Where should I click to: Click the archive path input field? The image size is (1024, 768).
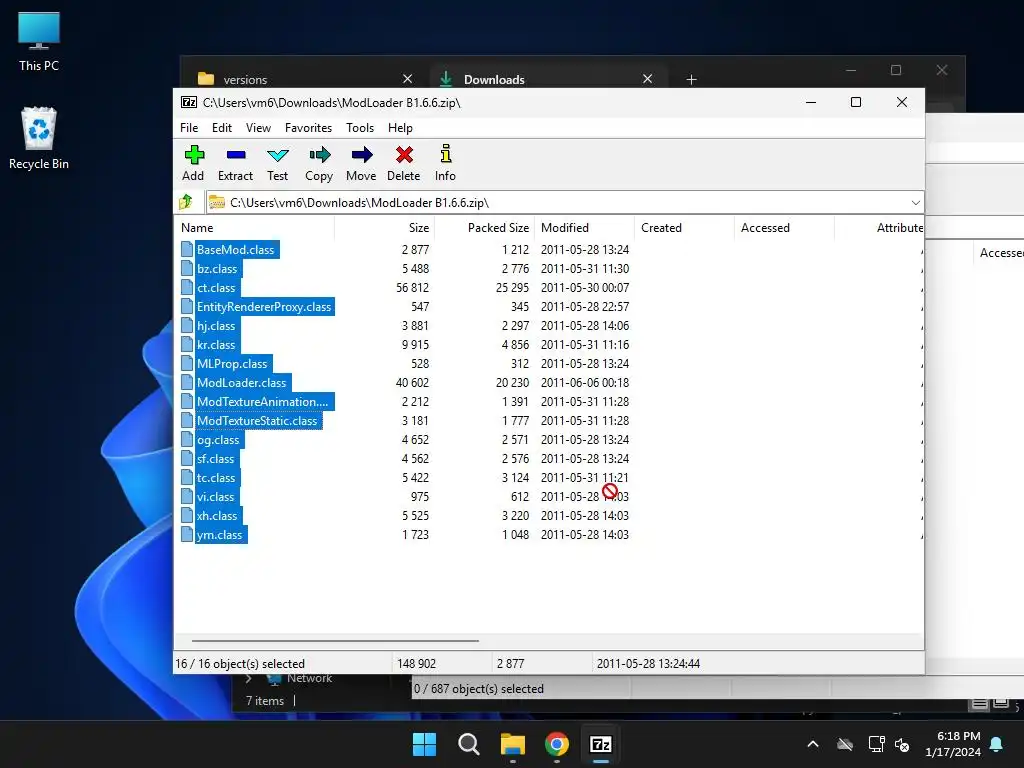(x=565, y=202)
